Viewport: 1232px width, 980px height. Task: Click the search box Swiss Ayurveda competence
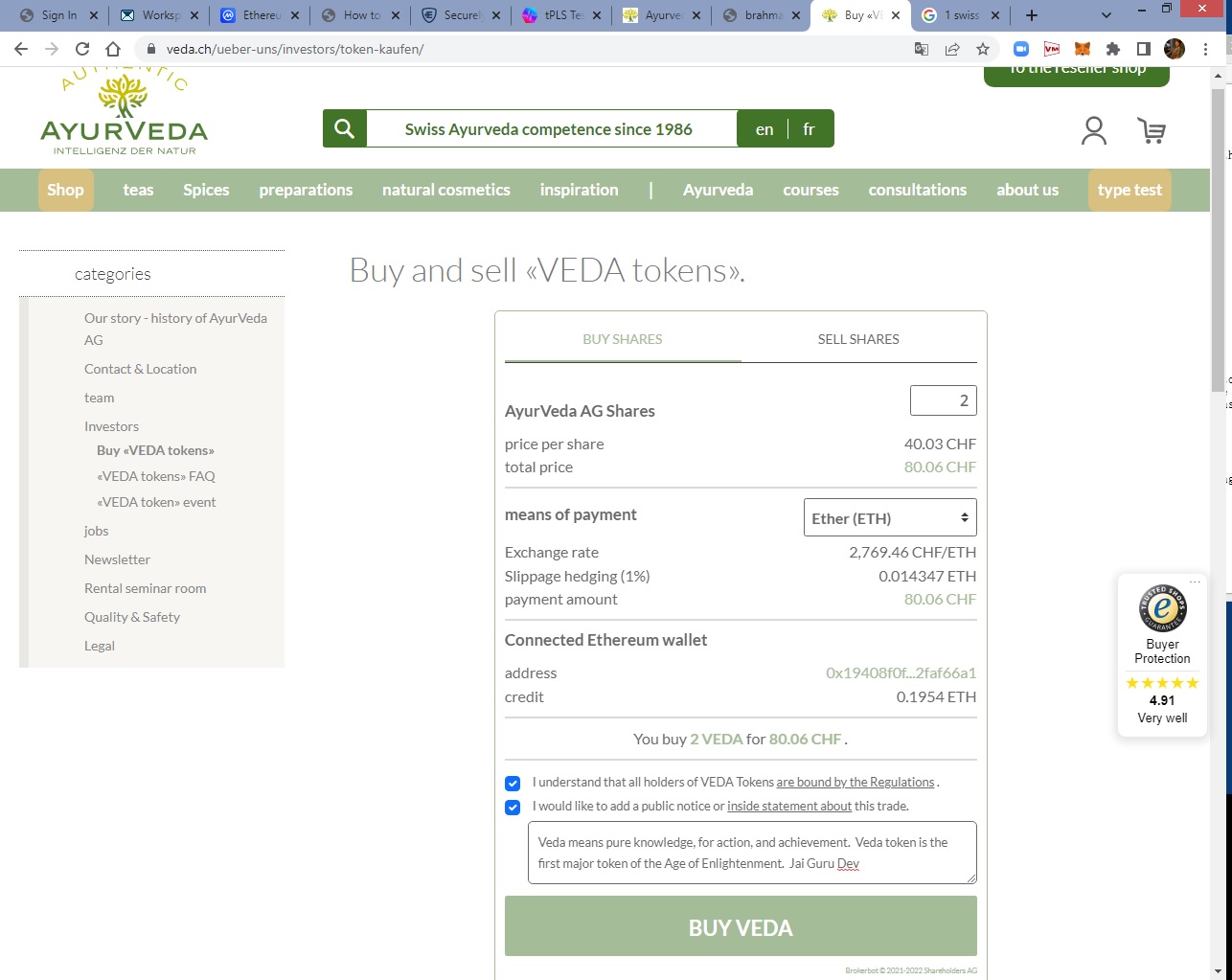pos(551,129)
